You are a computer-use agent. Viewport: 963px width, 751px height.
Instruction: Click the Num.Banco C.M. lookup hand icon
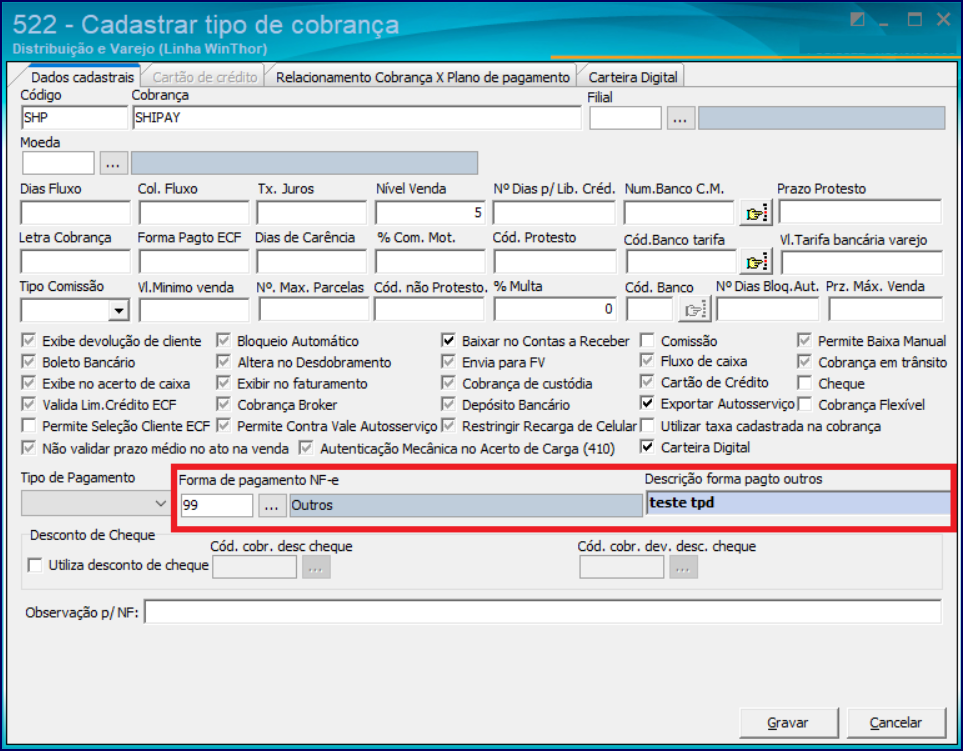(755, 213)
